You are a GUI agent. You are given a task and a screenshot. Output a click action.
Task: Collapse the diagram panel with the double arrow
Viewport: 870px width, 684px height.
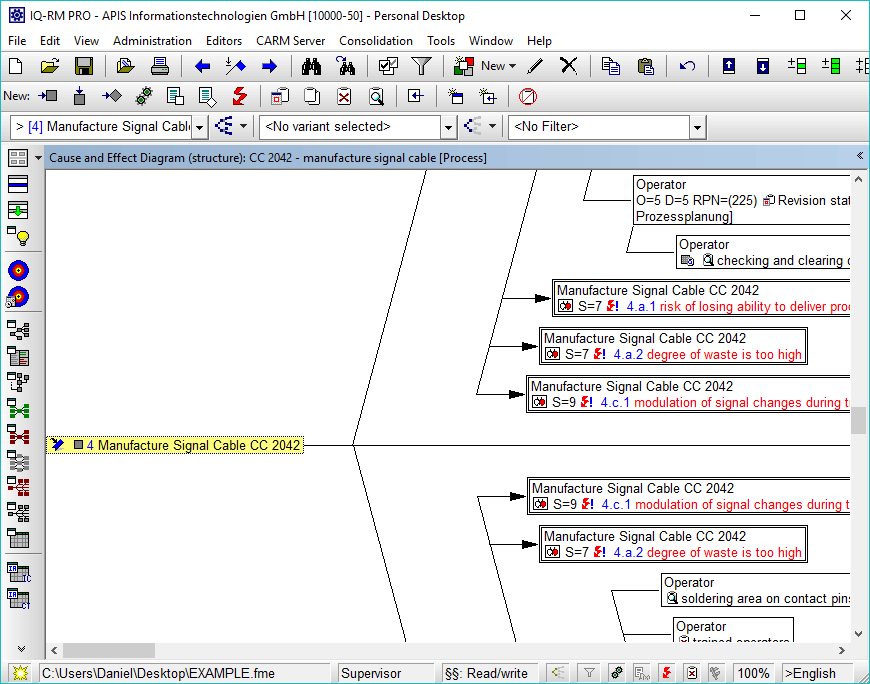point(859,156)
